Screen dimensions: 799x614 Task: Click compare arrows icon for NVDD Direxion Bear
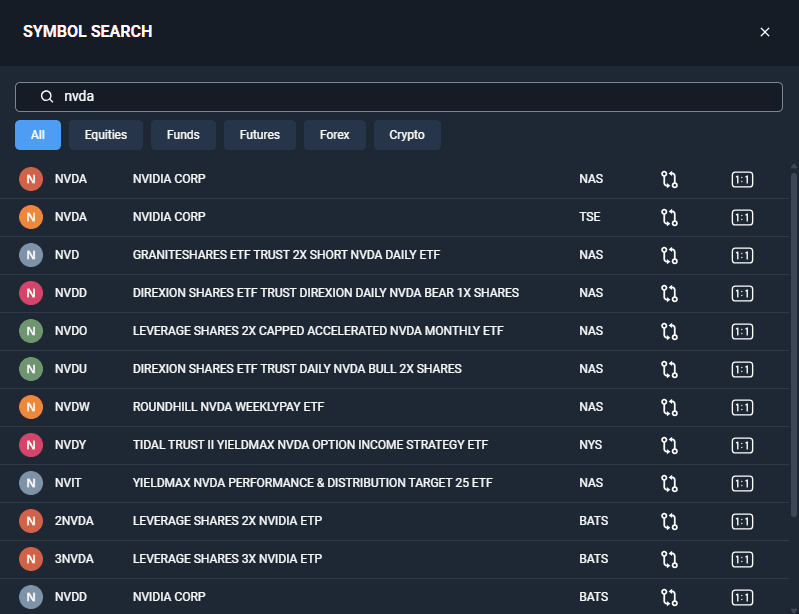[669, 293]
